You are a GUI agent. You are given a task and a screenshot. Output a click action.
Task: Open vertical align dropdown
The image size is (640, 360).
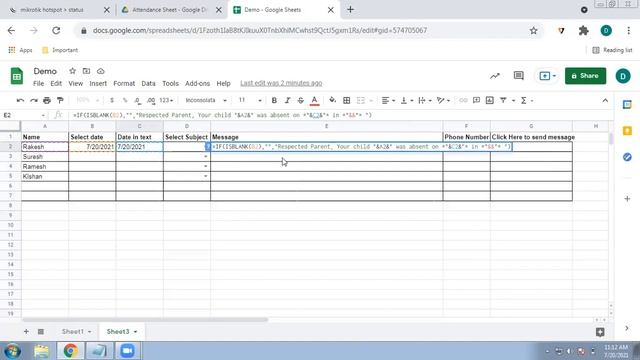click(x=407, y=100)
